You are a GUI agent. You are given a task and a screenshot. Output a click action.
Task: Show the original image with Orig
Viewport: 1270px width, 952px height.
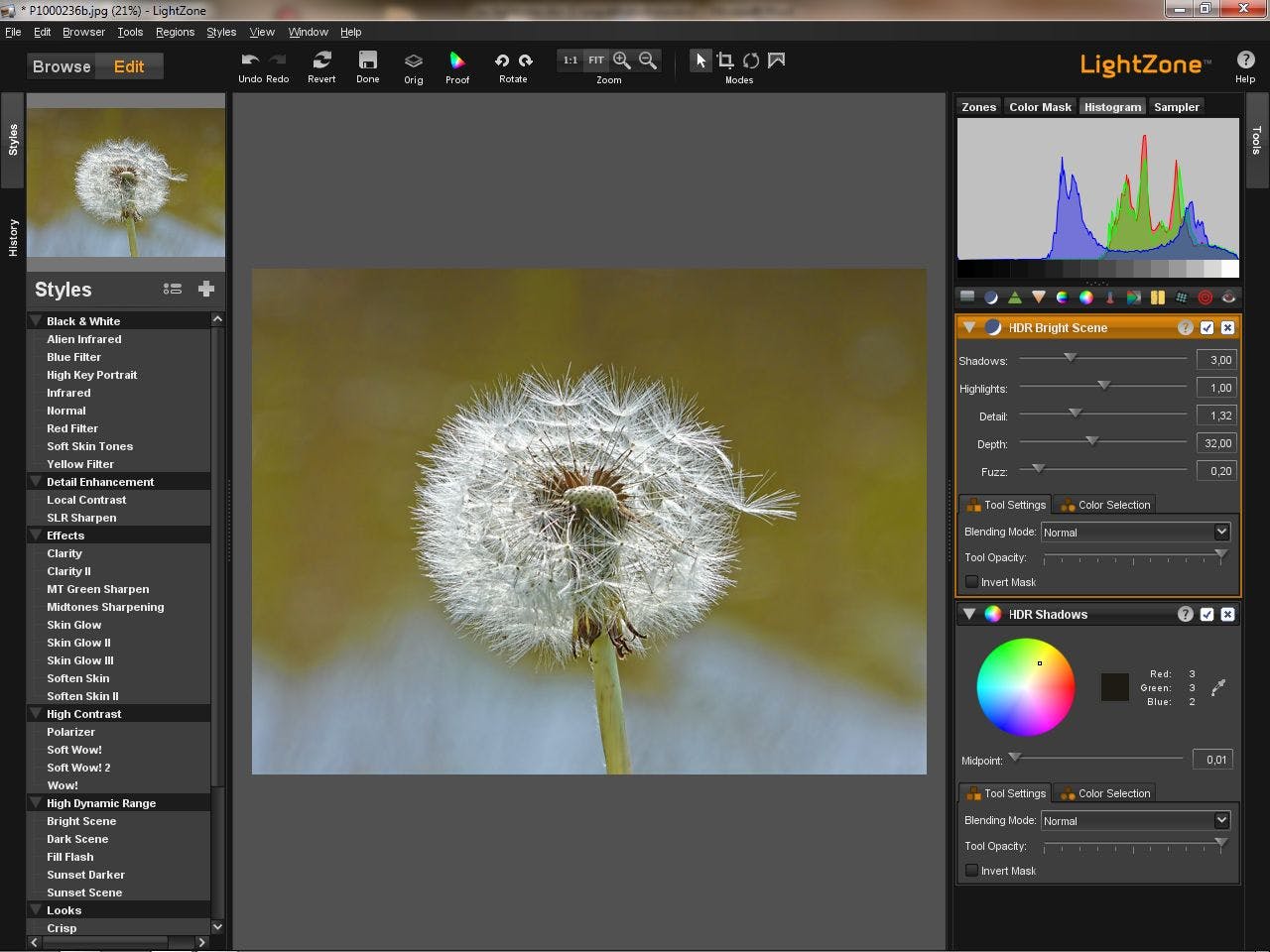point(414,61)
